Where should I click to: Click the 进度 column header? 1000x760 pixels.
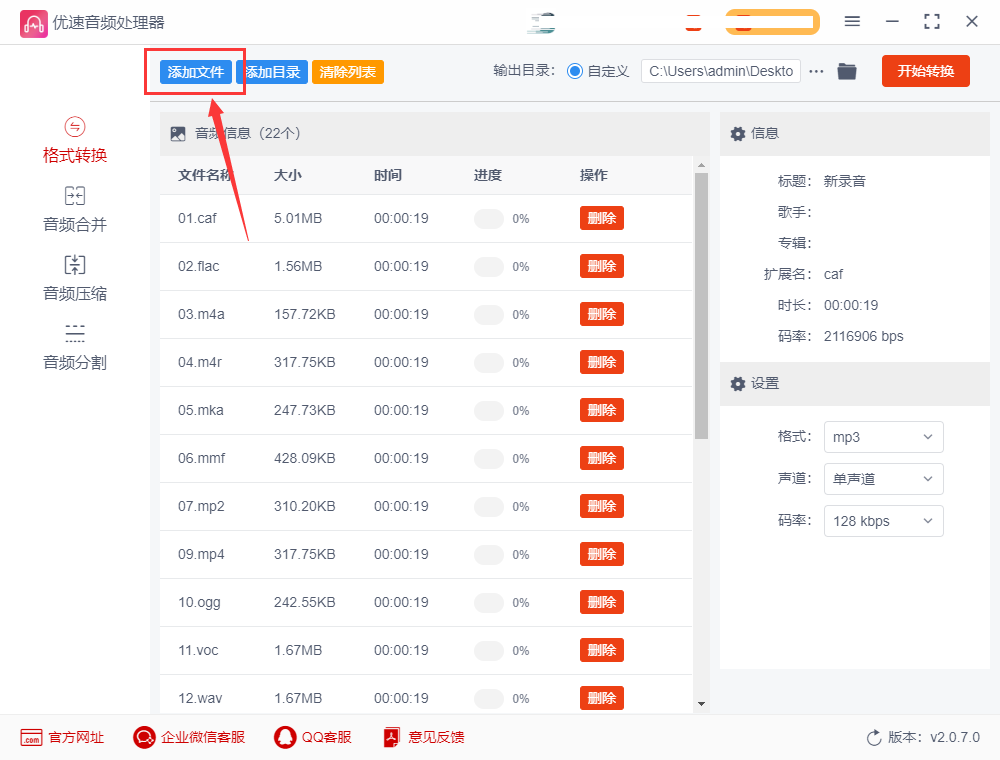488,175
